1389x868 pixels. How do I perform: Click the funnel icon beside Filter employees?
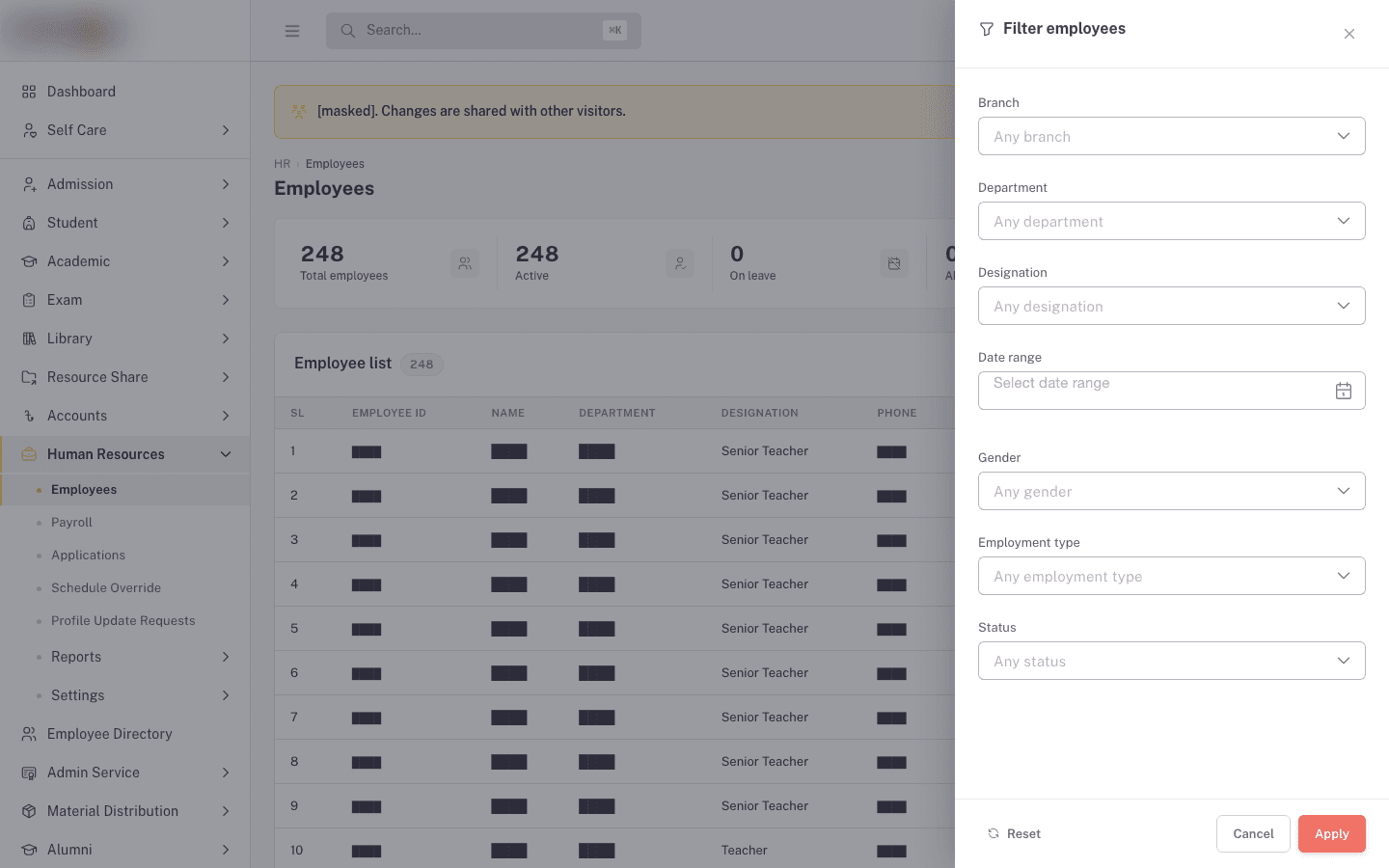[986, 29]
